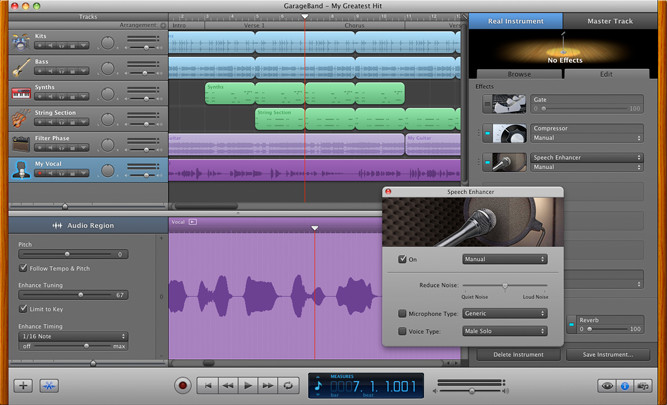Open the Manual dropdown in Speech Enhancer window

tap(505, 259)
